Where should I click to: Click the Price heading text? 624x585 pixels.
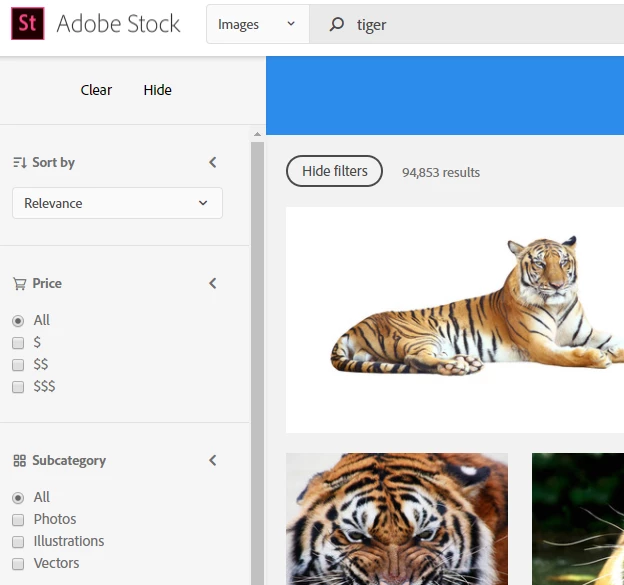pyautogui.click(x=47, y=283)
